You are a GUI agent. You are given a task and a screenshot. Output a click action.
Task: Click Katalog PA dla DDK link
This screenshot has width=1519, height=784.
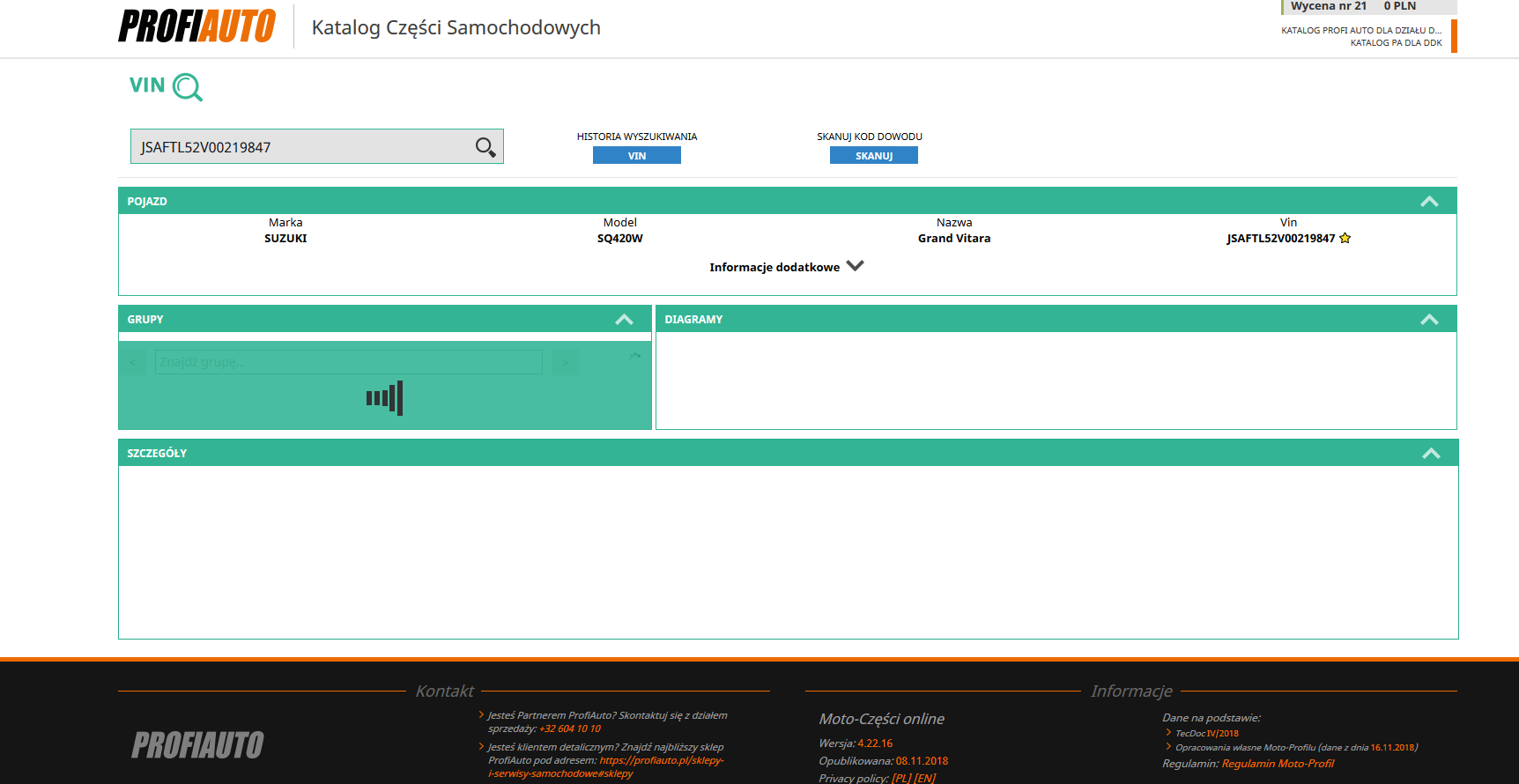(x=1396, y=42)
